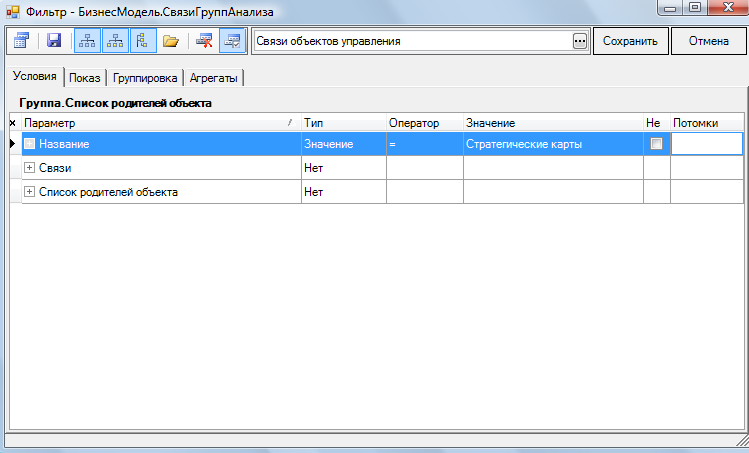Expand the 'Список родителей объекта' node
This screenshot has height=453, width=749.
[29, 192]
